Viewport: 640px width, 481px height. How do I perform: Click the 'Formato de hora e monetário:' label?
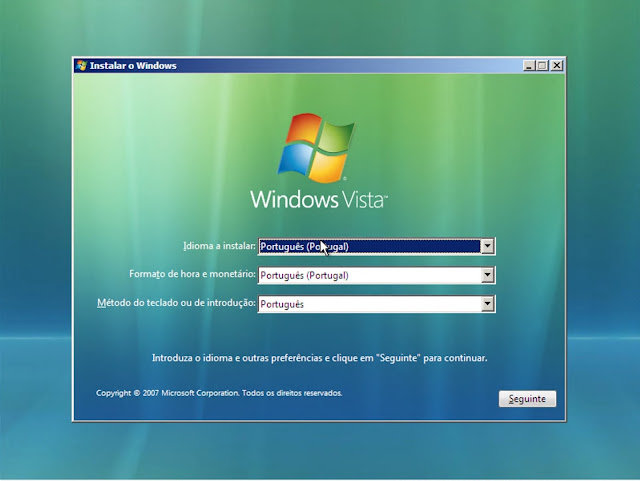(x=192, y=274)
